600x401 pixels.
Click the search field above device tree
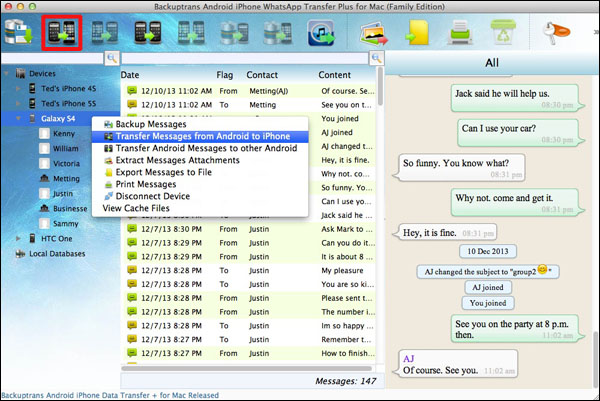coord(52,58)
